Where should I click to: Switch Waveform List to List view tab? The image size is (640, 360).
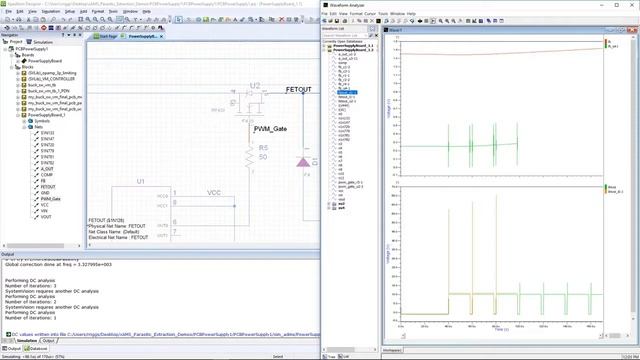[x=344, y=356]
